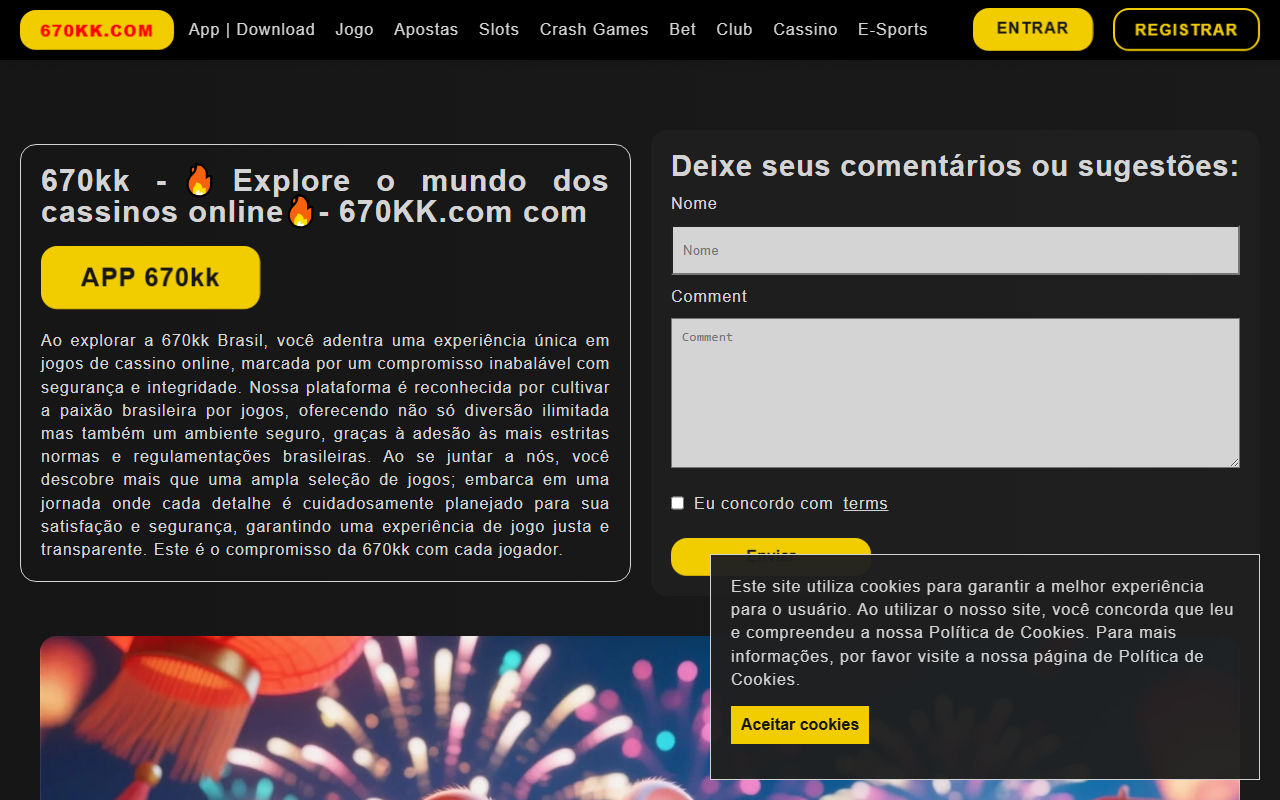
Task: Accept cookies with Aceitar cookies button
Action: (x=800, y=725)
